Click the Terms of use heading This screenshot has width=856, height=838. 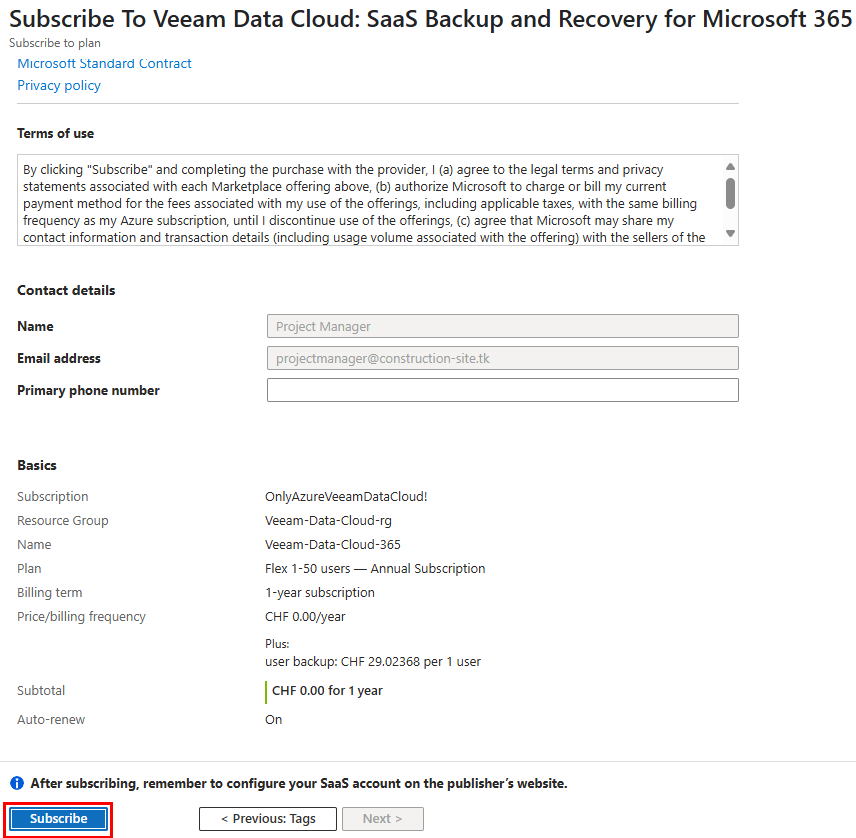[55, 133]
